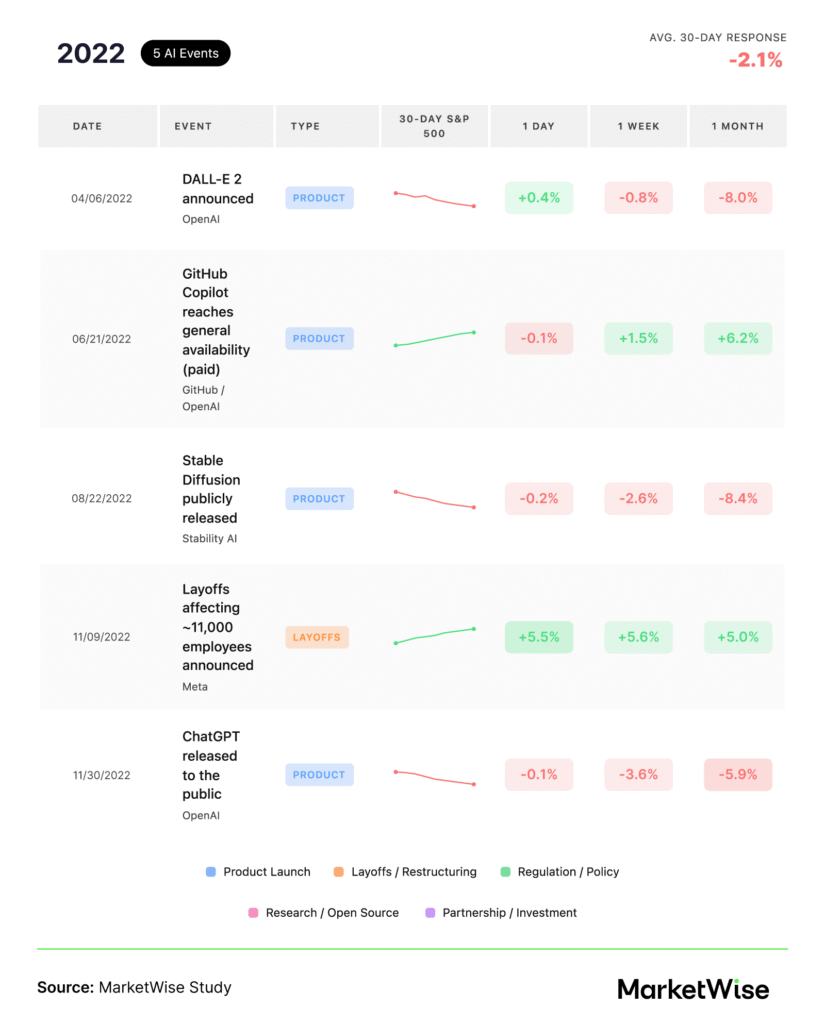Viewport: 825px width, 1024px height.
Task: Click the LAYOFFS type tag
Action: point(317,637)
